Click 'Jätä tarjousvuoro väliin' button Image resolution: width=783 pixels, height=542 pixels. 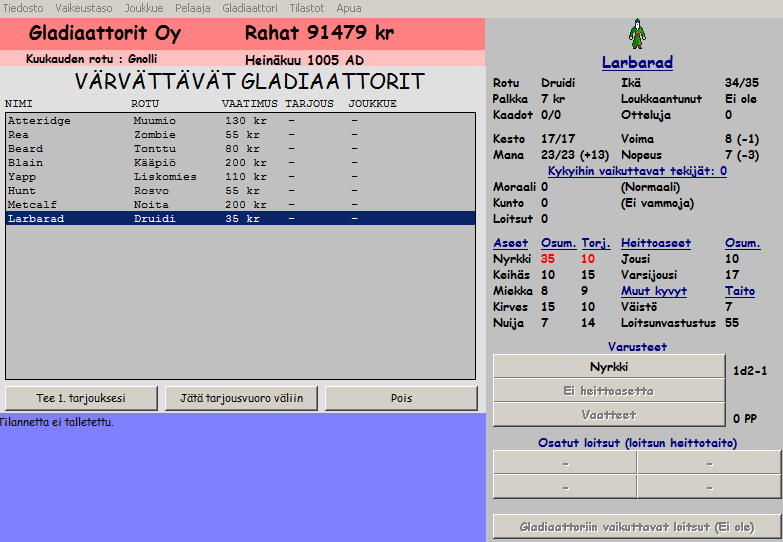tap(241, 398)
